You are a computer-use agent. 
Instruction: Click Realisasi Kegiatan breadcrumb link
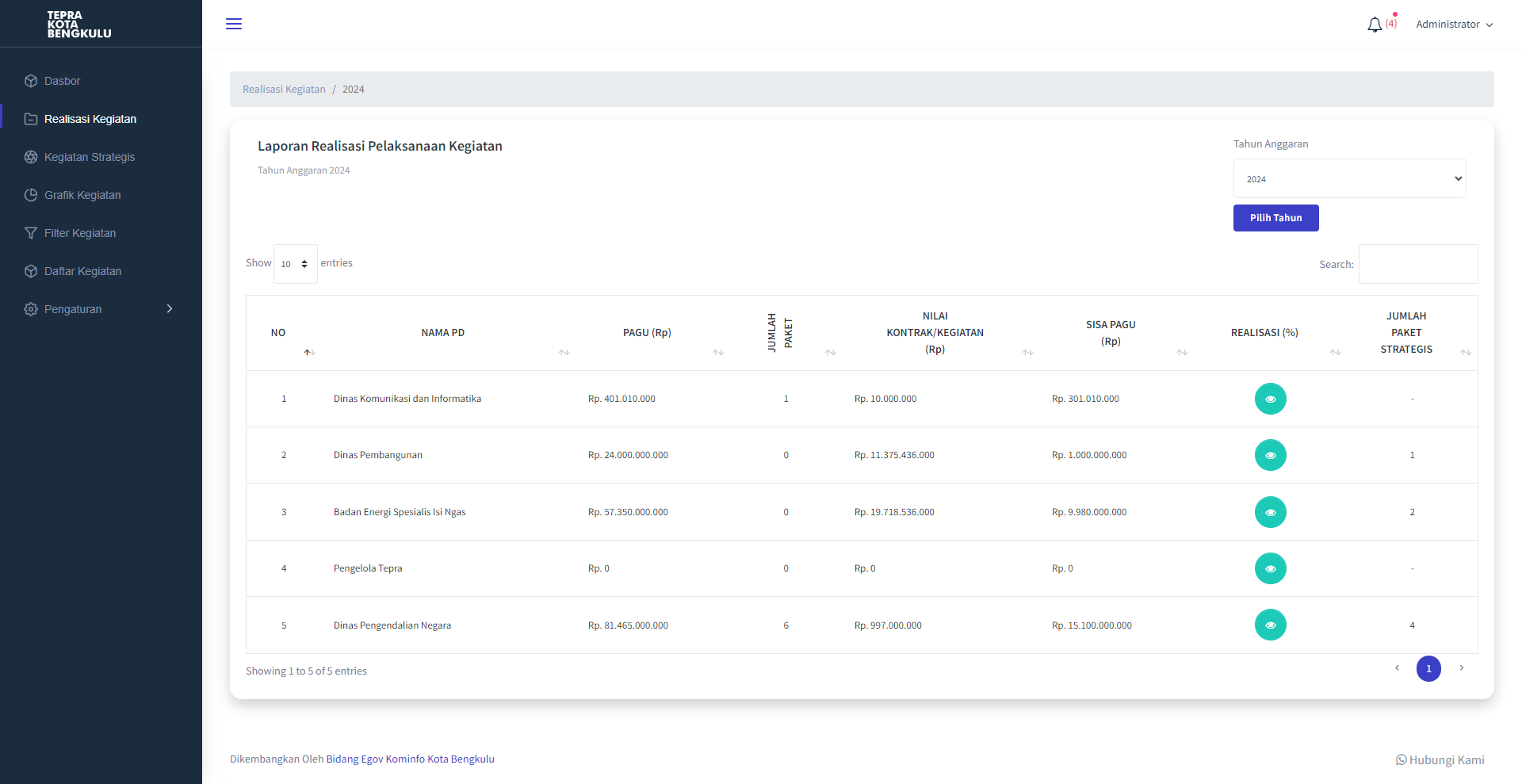284,90
